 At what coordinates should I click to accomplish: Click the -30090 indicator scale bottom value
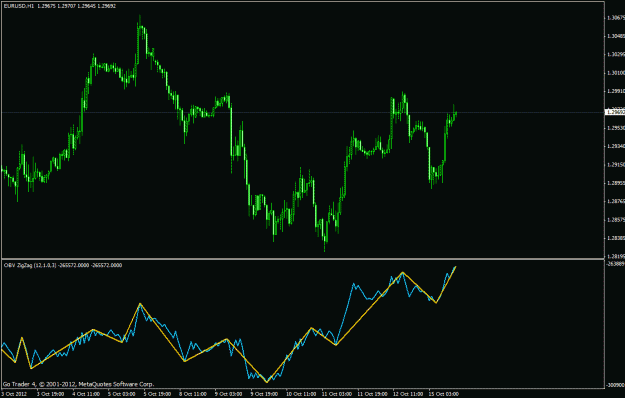(616, 385)
